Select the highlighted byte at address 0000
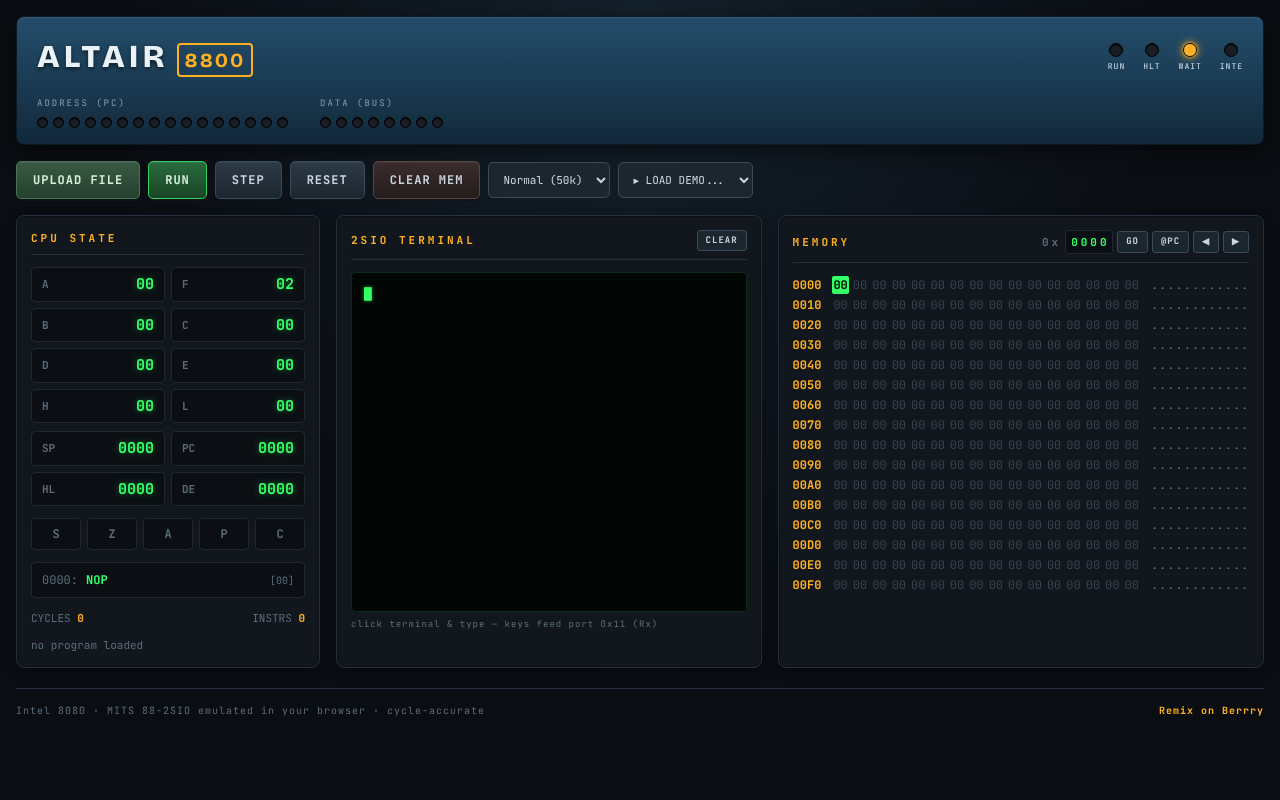The width and height of the screenshot is (1280, 800). pos(840,285)
